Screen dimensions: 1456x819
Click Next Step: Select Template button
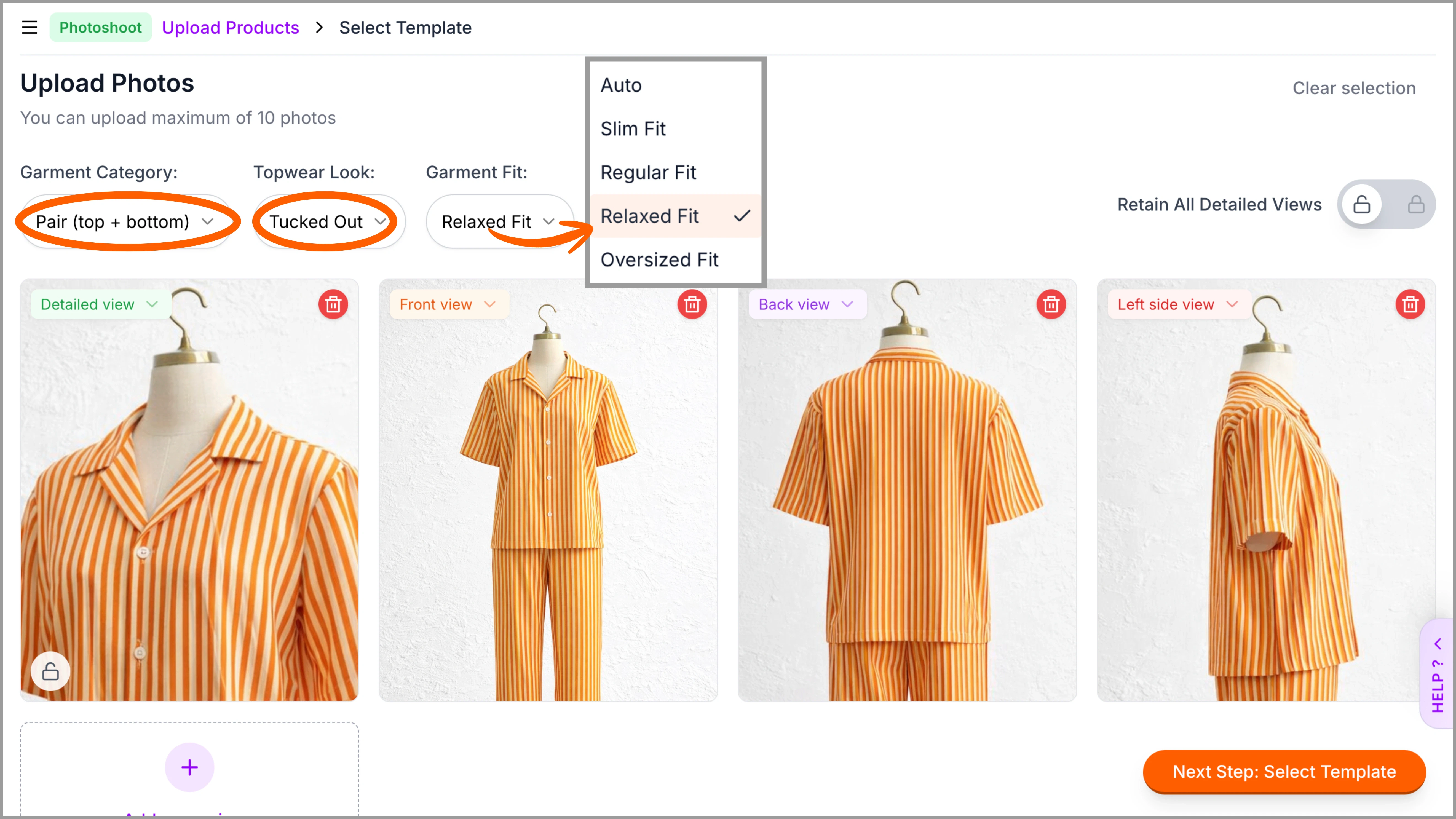[x=1284, y=772]
